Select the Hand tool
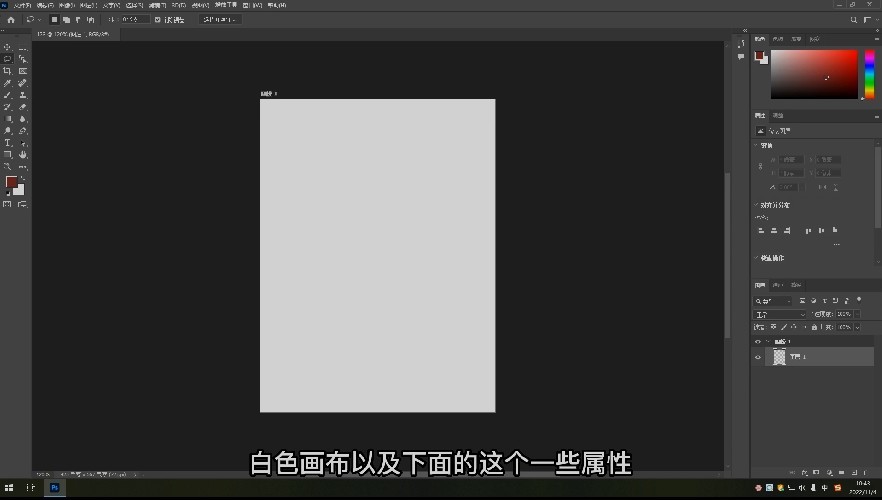The image size is (882, 500). 23,155
